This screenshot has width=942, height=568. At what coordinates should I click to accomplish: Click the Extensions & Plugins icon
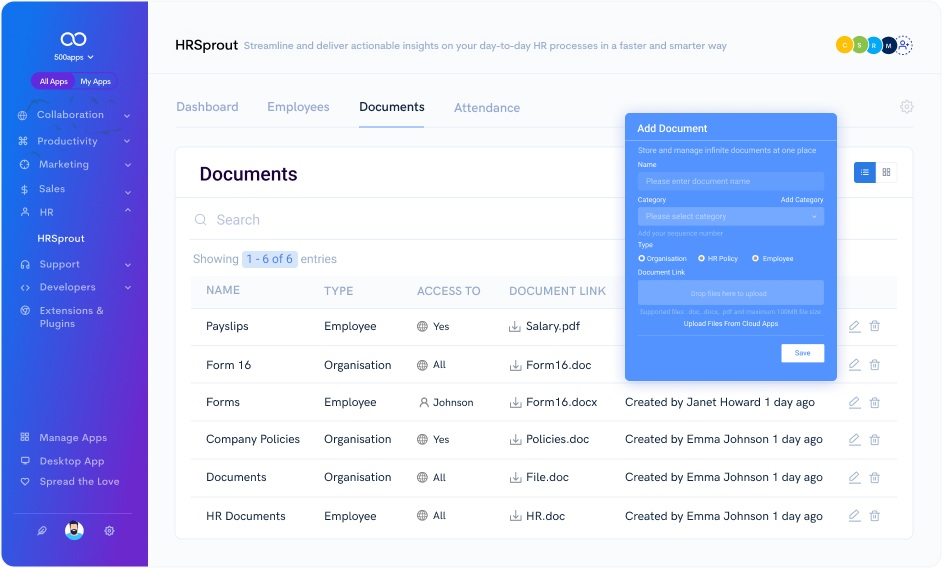25,311
